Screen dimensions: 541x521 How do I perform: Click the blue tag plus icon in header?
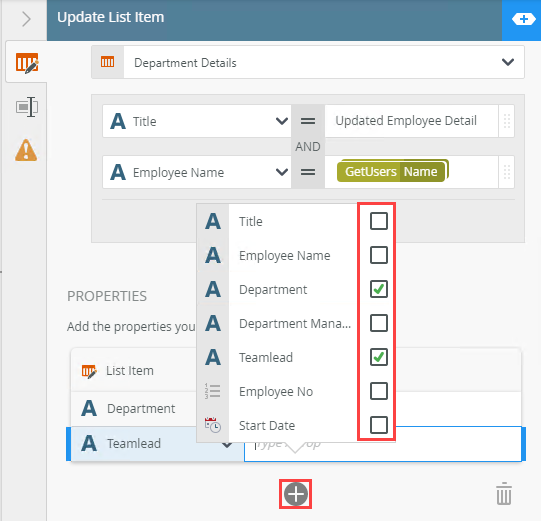point(523,19)
